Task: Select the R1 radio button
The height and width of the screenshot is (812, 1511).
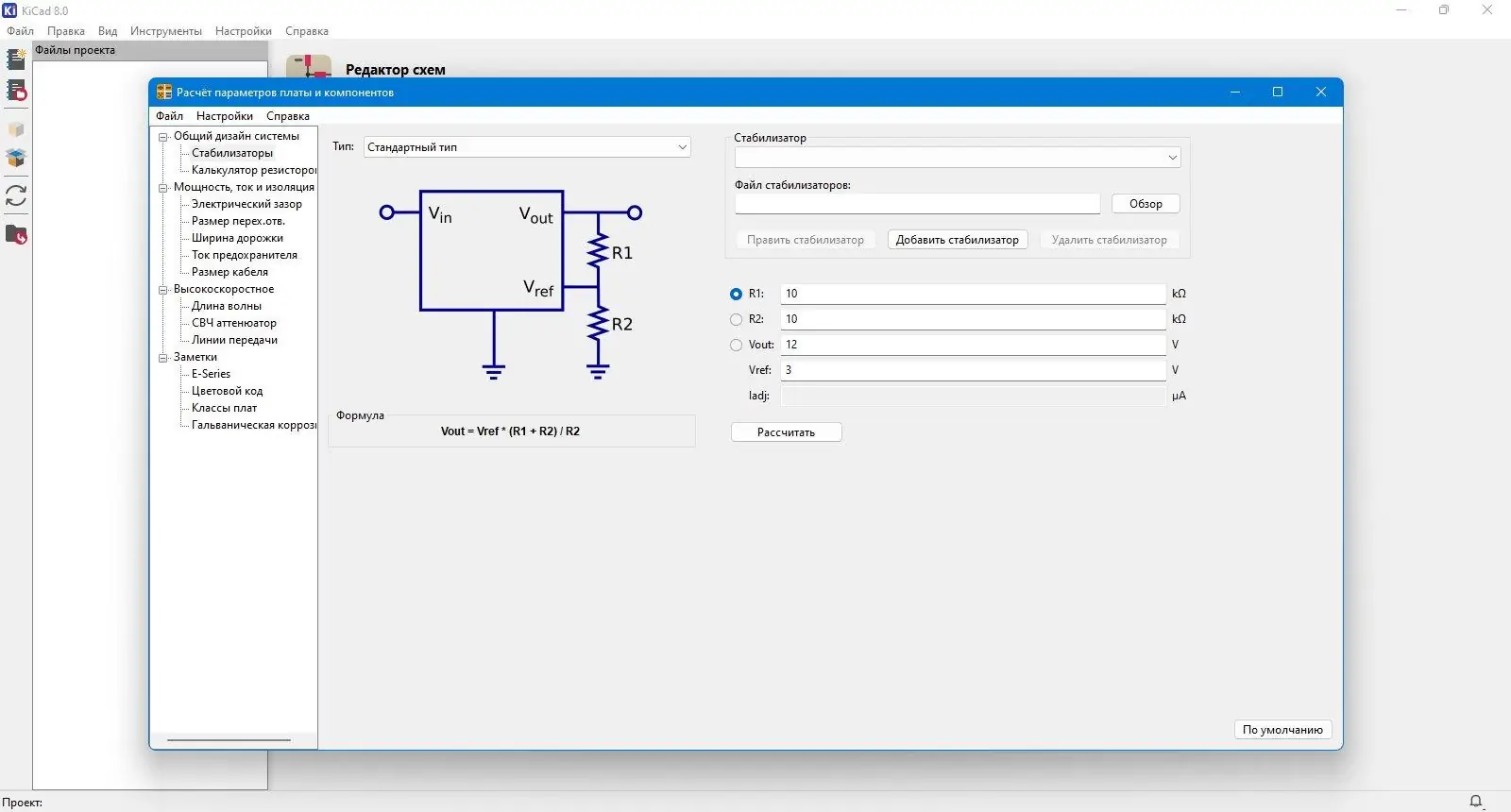Action: pyautogui.click(x=737, y=294)
